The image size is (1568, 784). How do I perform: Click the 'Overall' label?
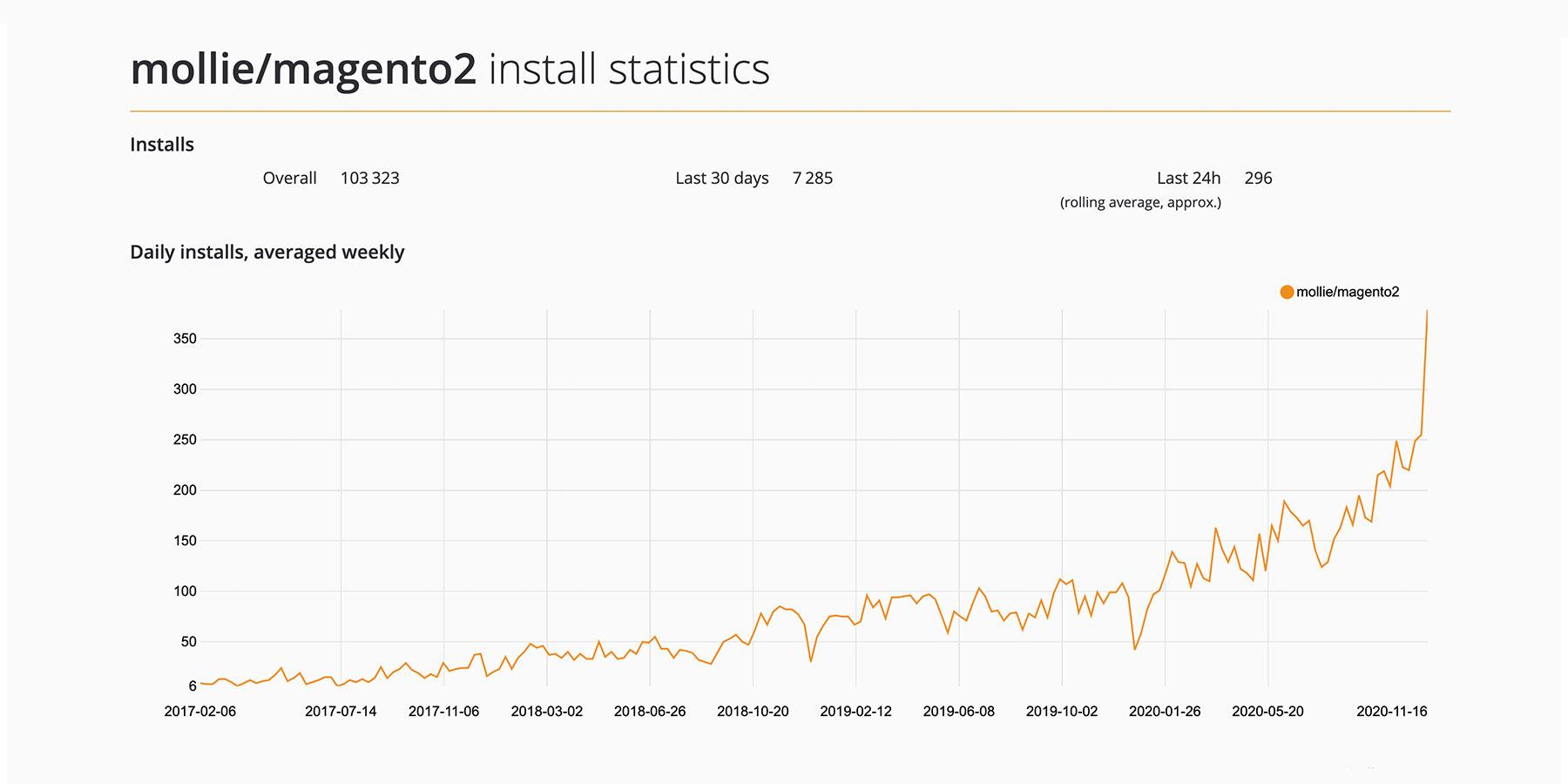point(289,178)
